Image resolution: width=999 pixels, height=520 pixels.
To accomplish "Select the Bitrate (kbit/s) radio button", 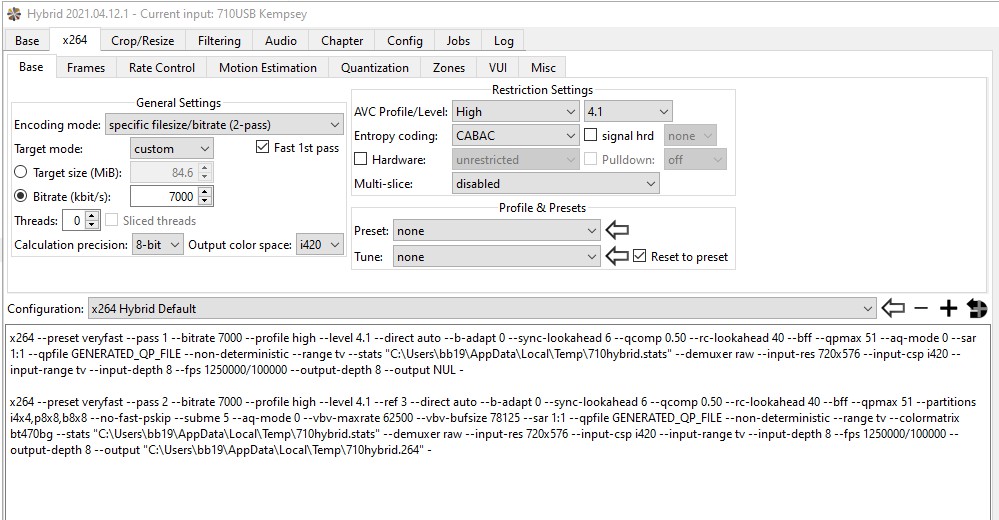I will (21, 196).
